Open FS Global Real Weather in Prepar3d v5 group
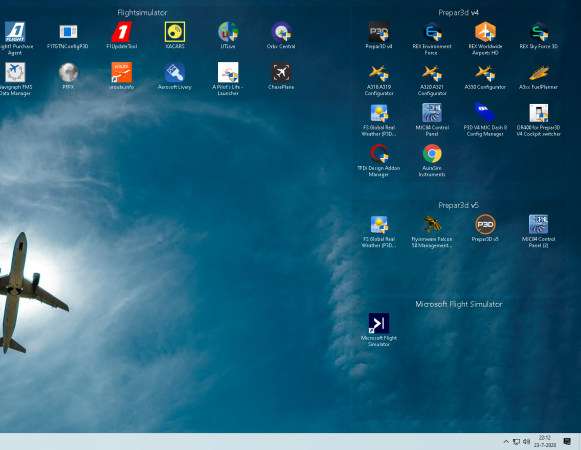Image resolution: width=581 pixels, height=450 pixels. click(379, 225)
